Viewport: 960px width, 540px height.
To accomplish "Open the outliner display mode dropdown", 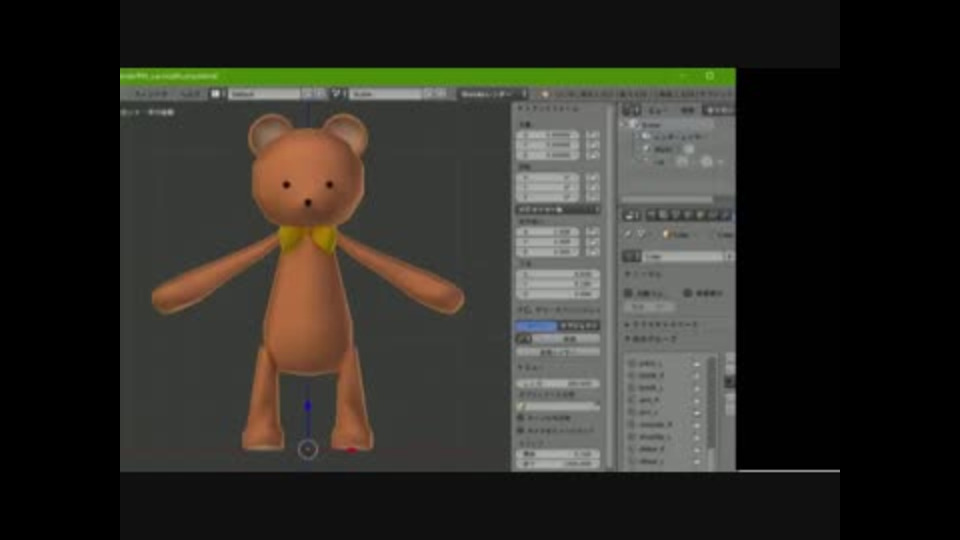I will pos(719,111).
